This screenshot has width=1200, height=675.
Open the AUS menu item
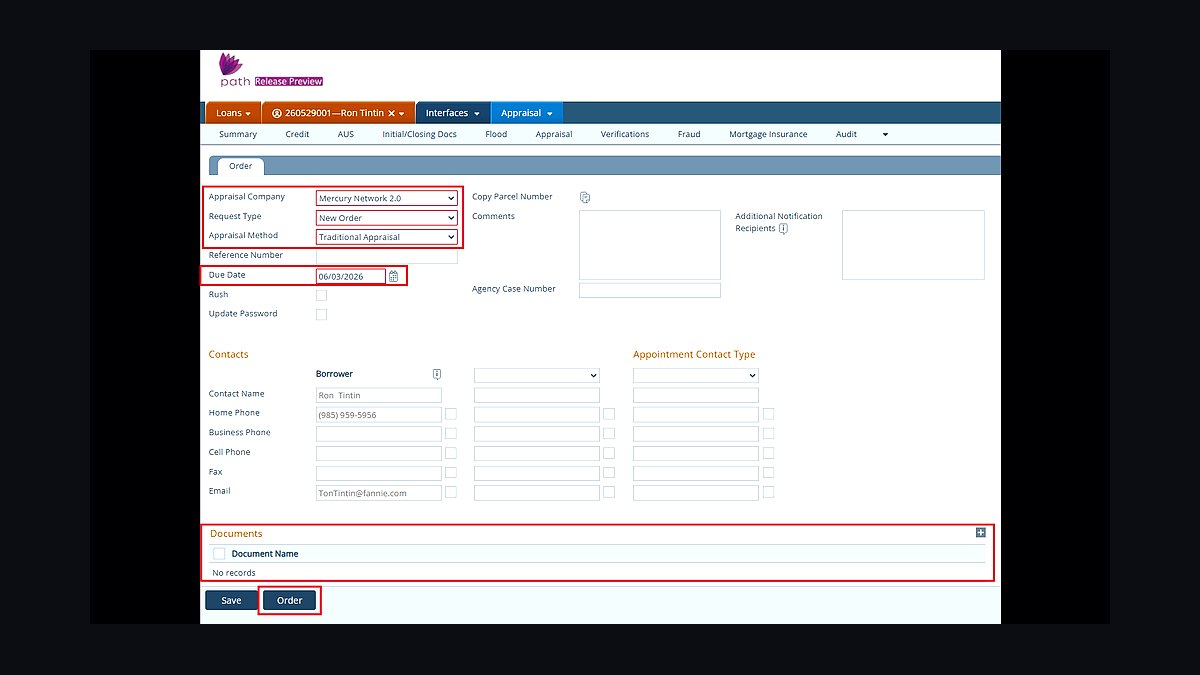(346, 134)
